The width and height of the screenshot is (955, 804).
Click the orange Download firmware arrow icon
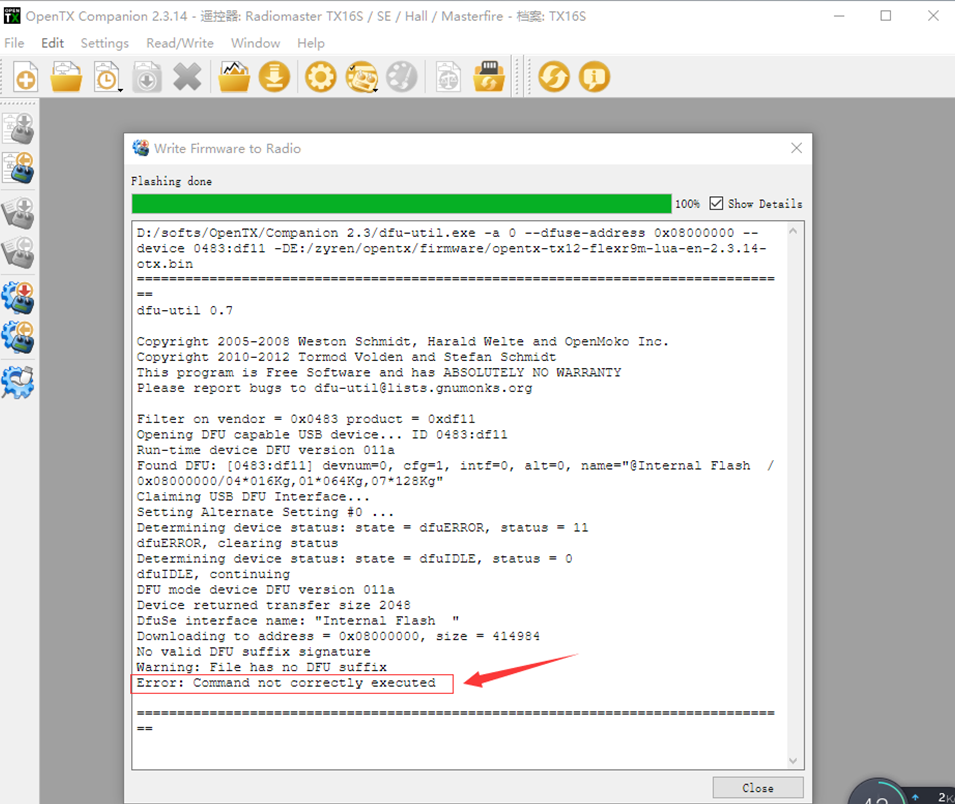click(274, 77)
